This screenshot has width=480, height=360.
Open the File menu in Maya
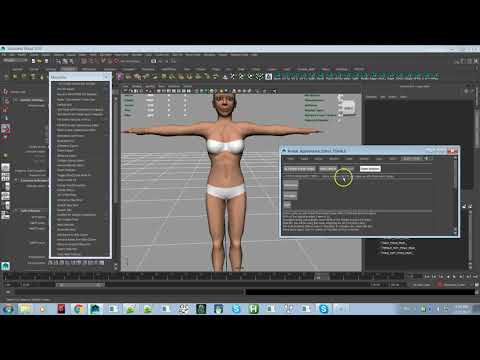4,55
